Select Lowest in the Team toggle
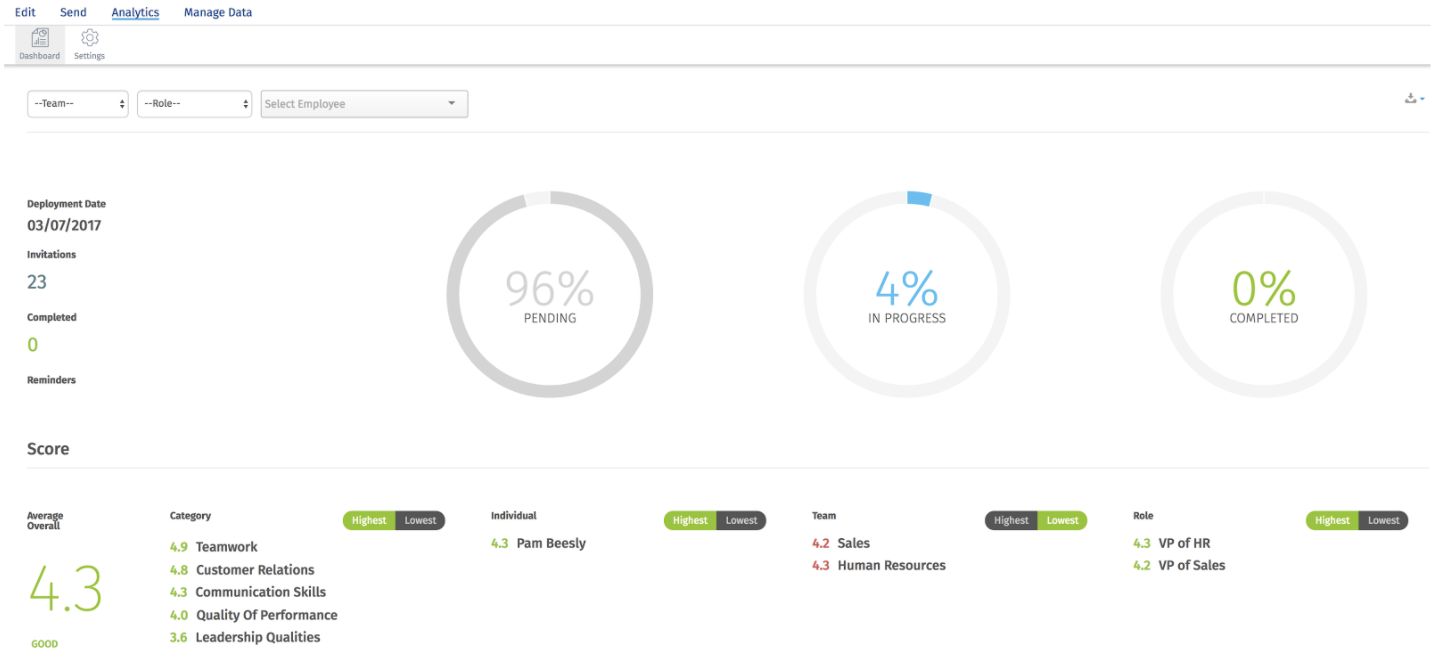1435x666 pixels. [1062, 520]
